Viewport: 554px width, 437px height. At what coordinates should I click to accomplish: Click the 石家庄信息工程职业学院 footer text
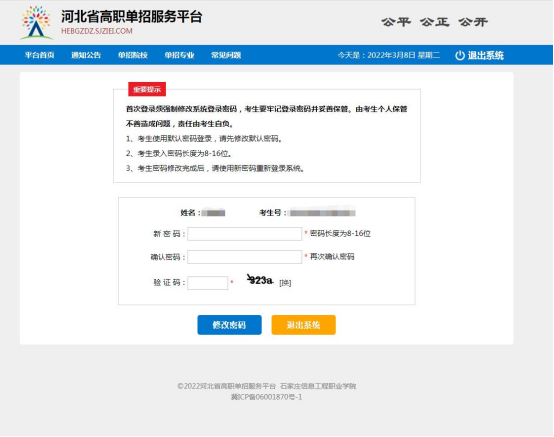coord(318,386)
